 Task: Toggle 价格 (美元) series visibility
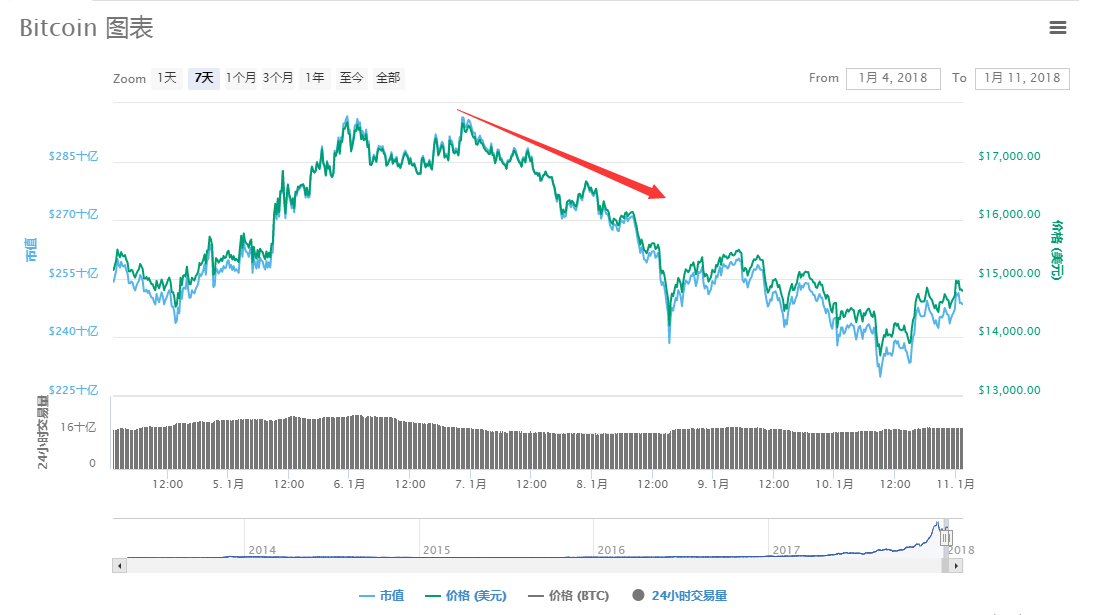tap(466, 596)
